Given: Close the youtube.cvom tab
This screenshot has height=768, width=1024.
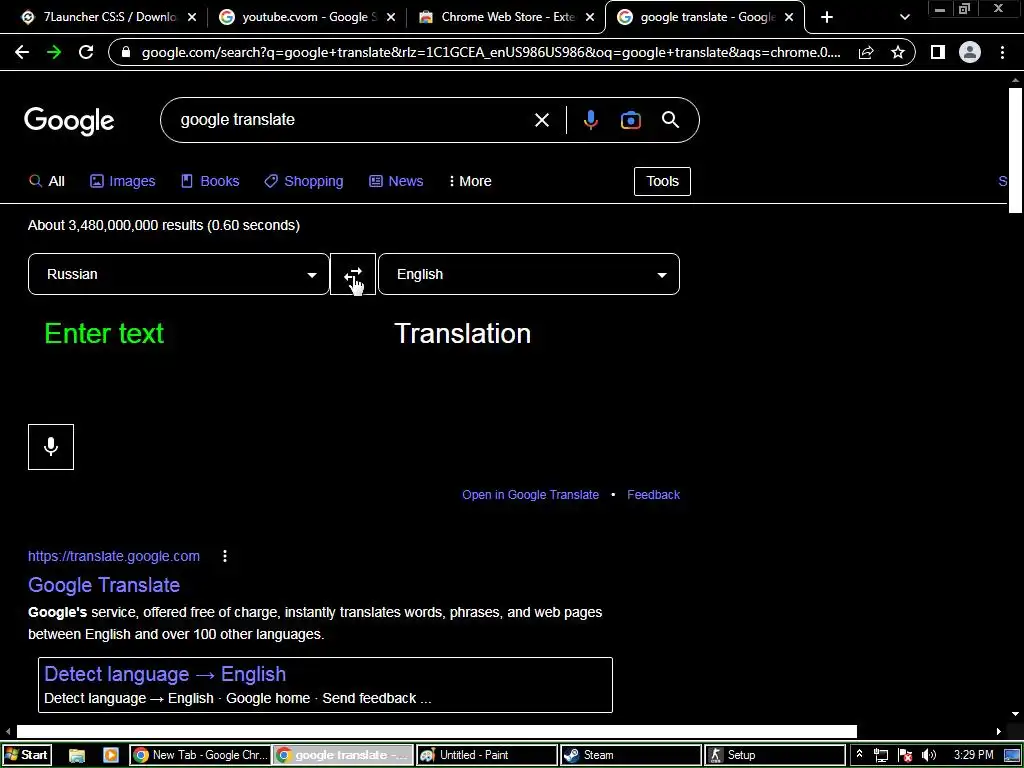Looking at the screenshot, I should (x=391, y=18).
